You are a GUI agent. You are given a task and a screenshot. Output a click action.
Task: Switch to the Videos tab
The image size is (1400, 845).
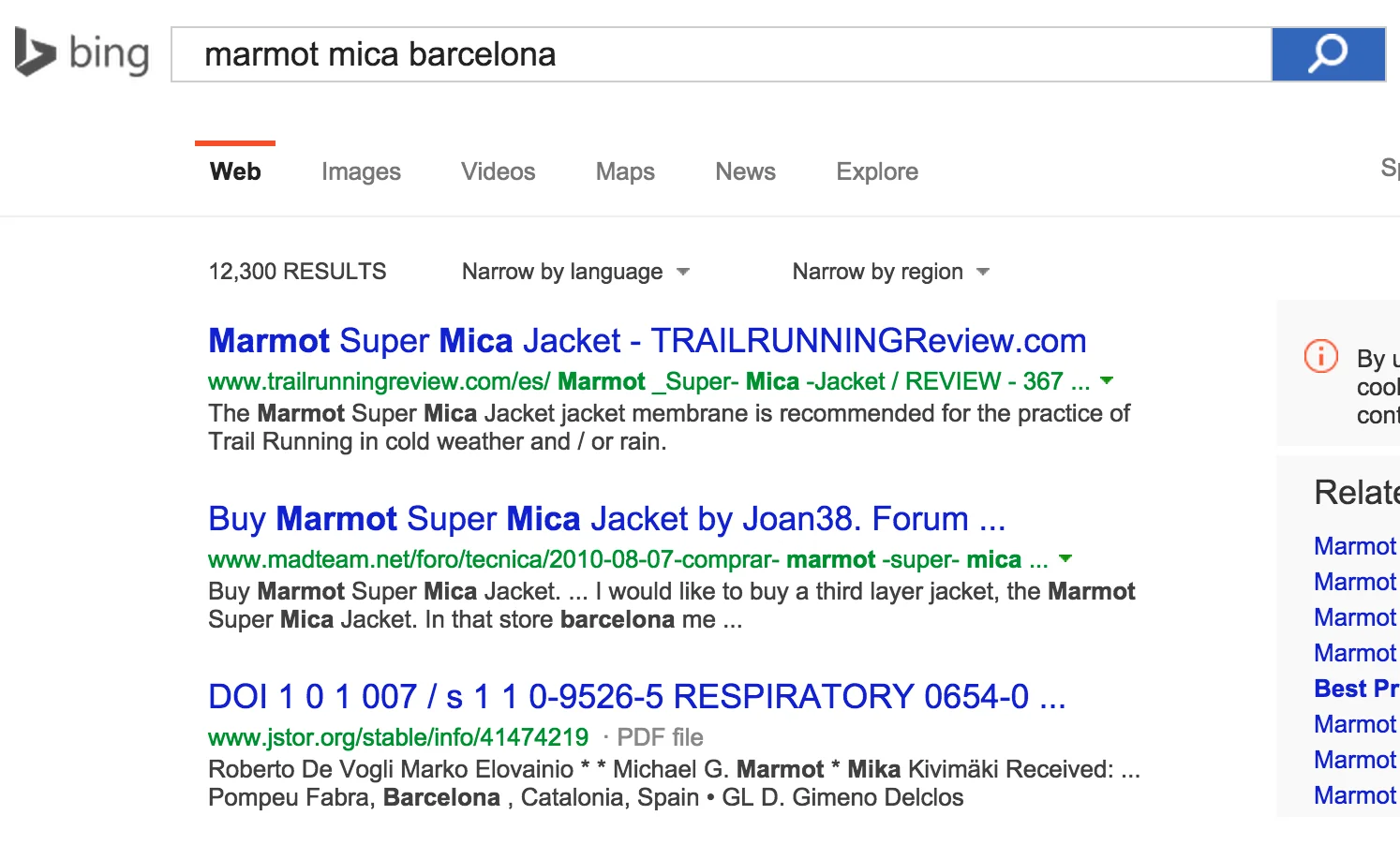[x=498, y=171]
